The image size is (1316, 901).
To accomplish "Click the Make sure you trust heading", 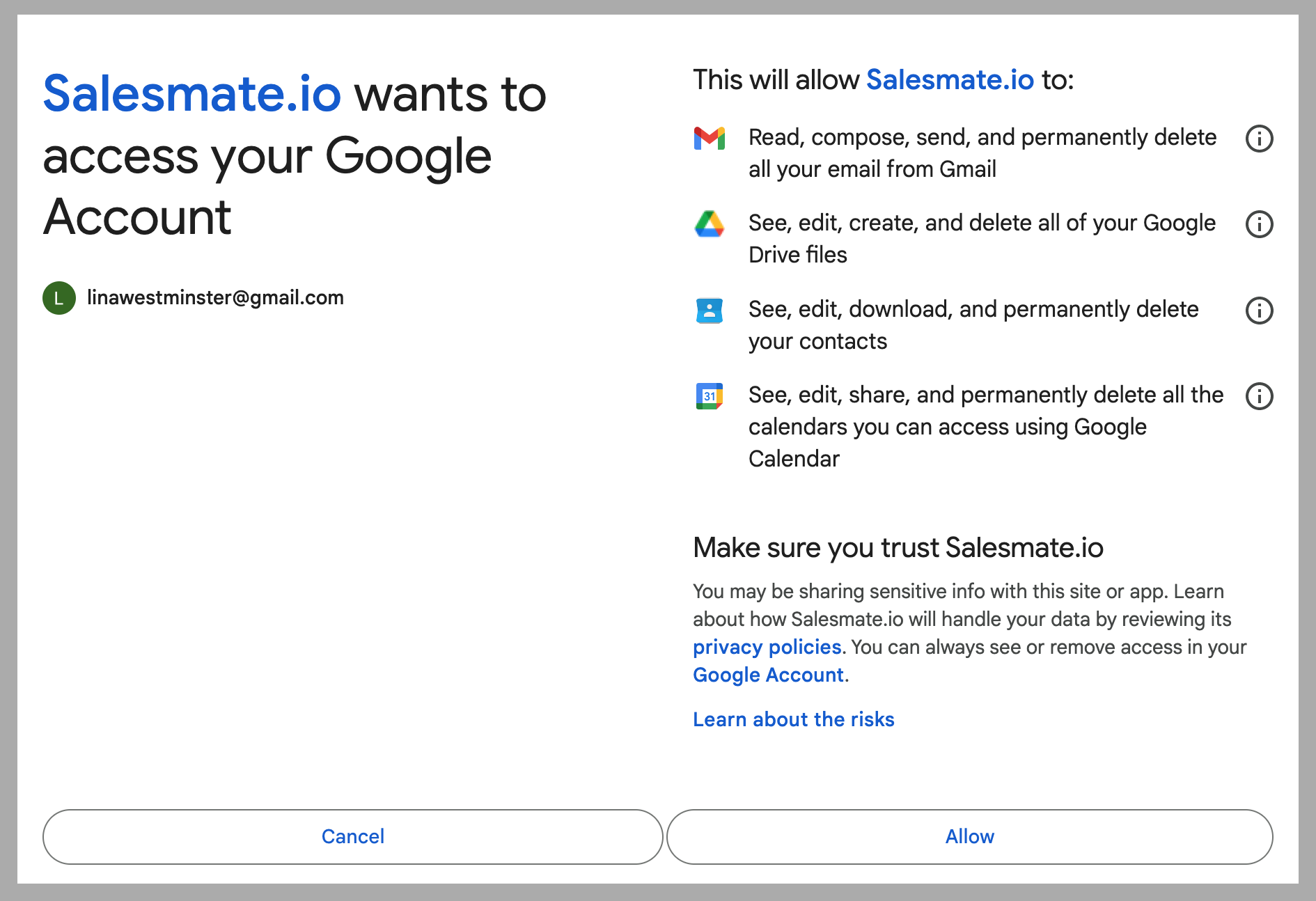I will tap(898, 548).
